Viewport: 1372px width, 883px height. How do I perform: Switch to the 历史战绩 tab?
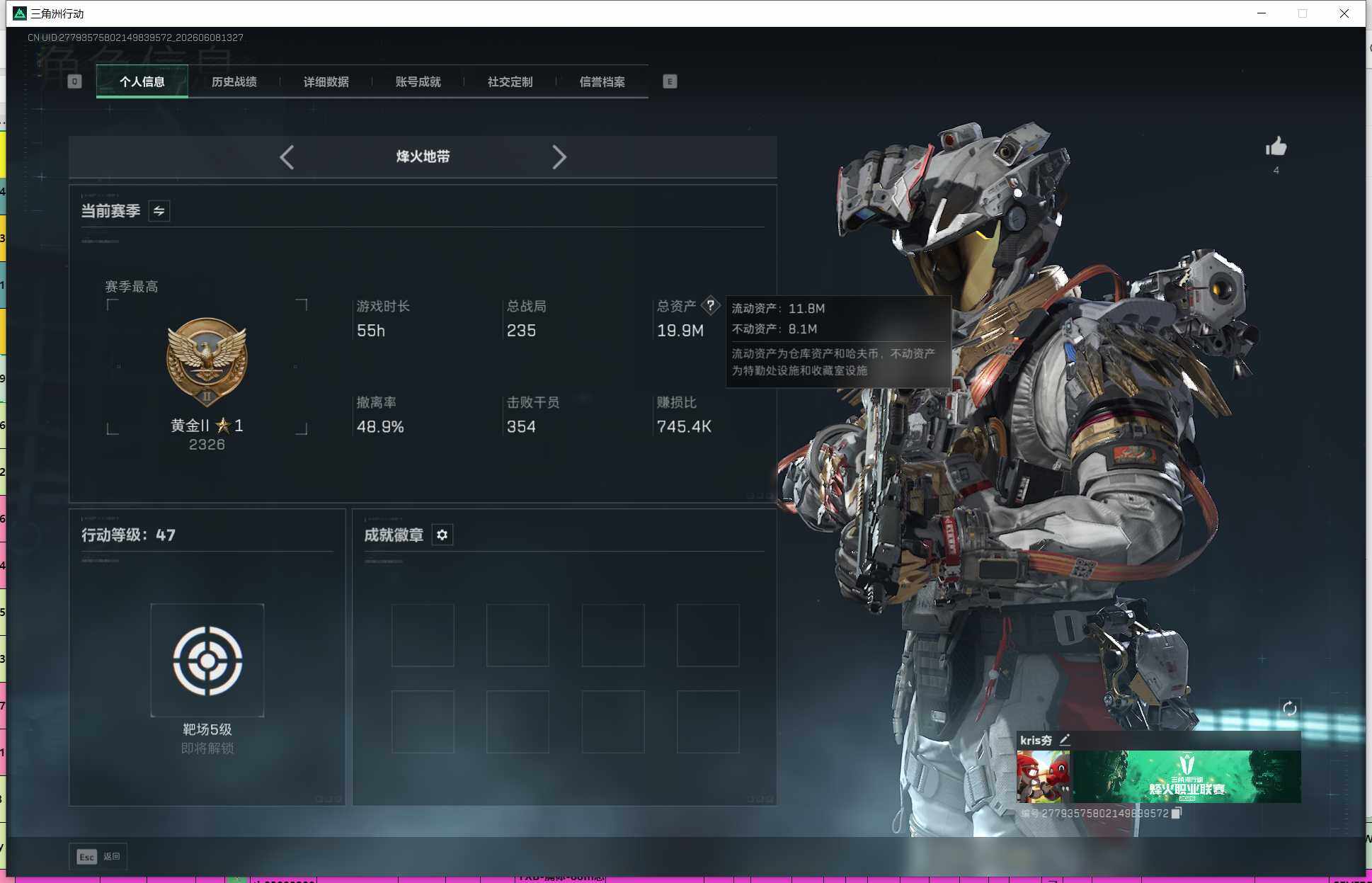[234, 81]
